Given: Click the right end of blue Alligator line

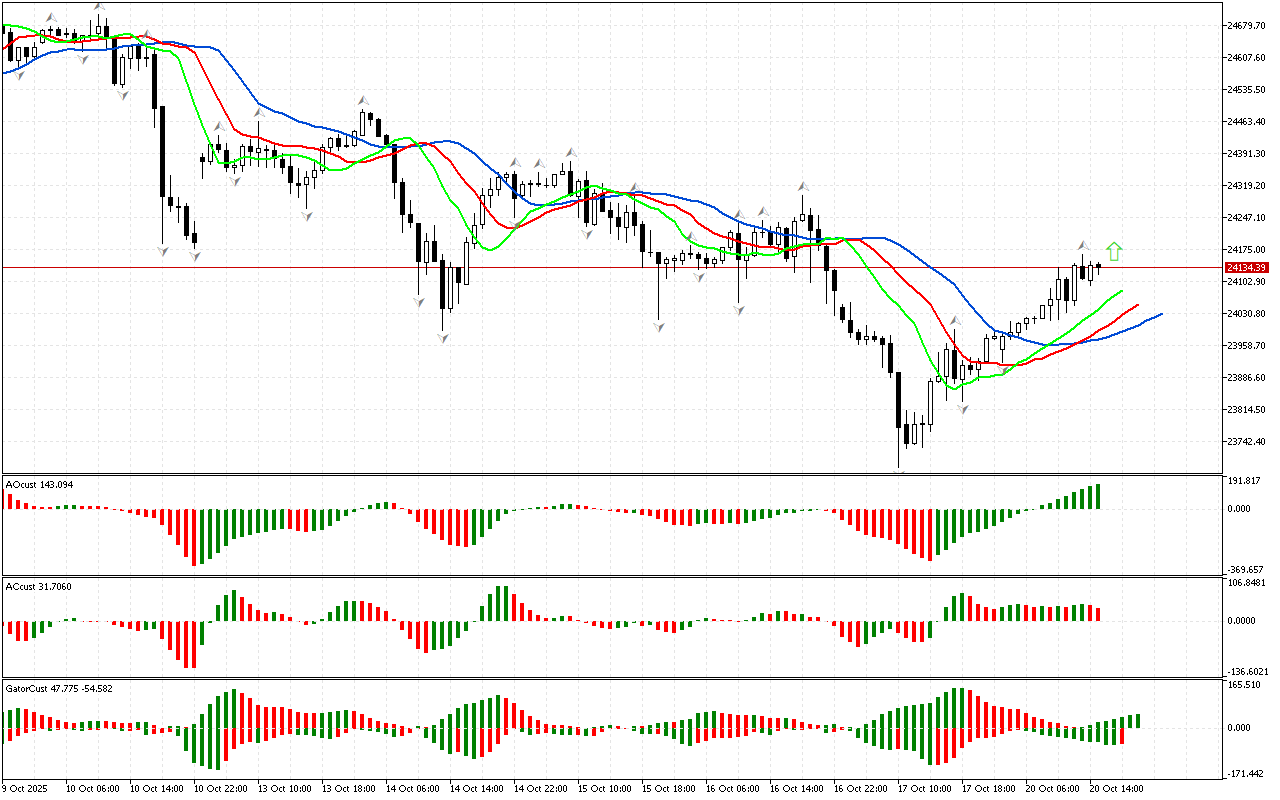Looking at the screenshot, I should (x=1160, y=314).
